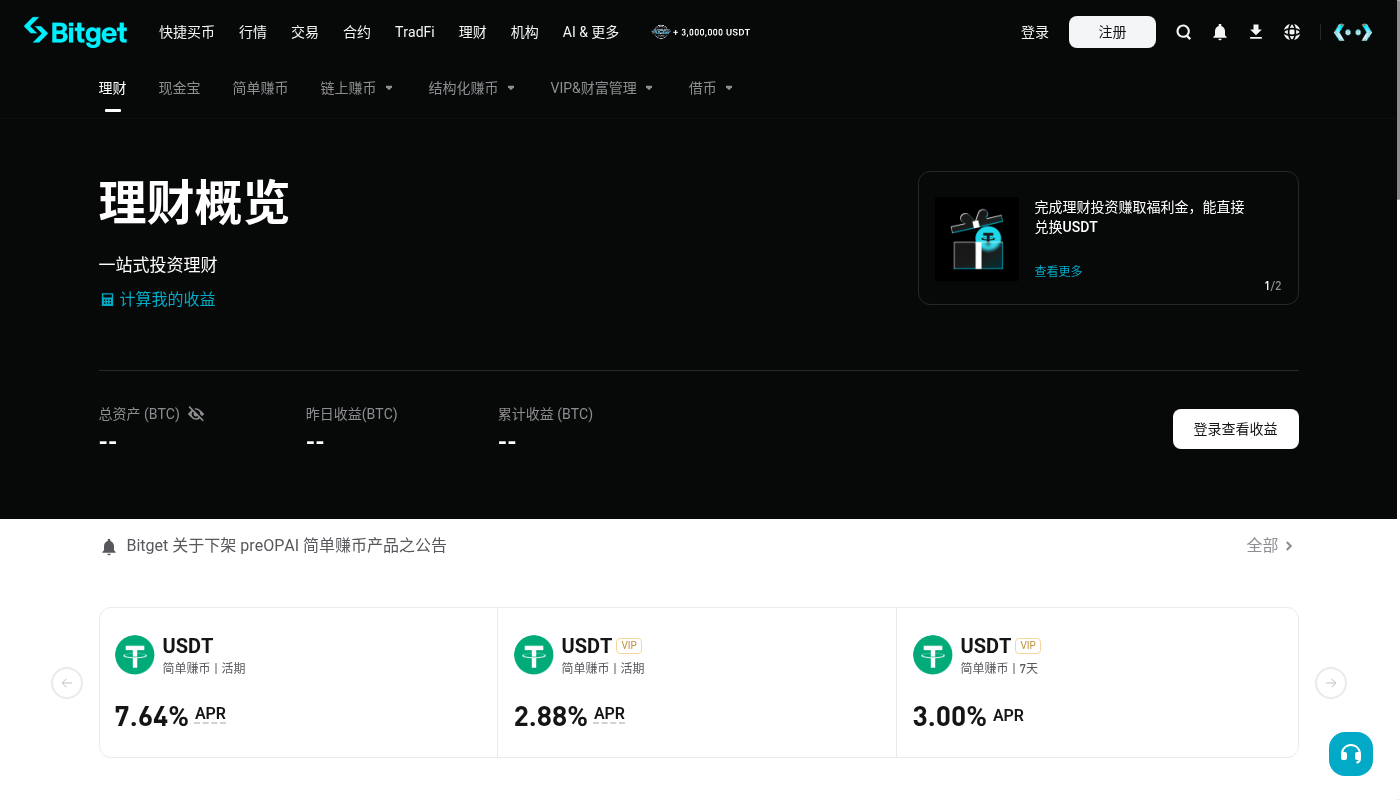The height and width of the screenshot is (800, 1400).
Task: Click the 注册 button
Action: pyautogui.click(x=1112, y=32)
